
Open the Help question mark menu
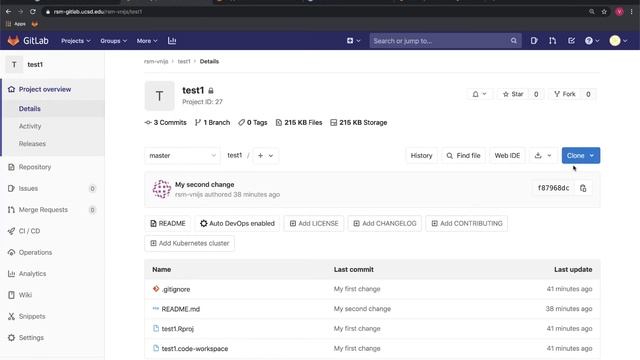pos(592,41)
